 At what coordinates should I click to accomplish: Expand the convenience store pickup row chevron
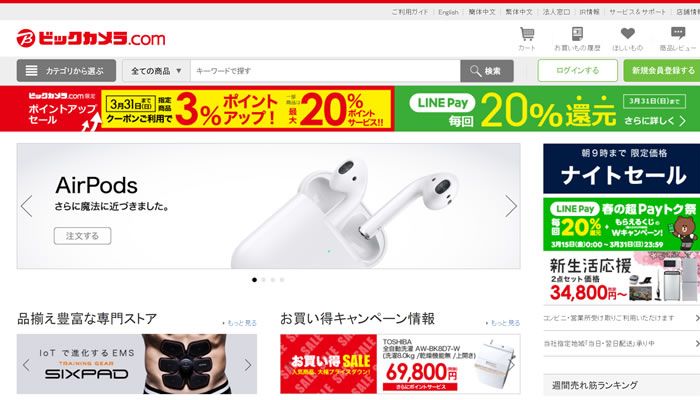pyautogui.click(x=697, y=318)
